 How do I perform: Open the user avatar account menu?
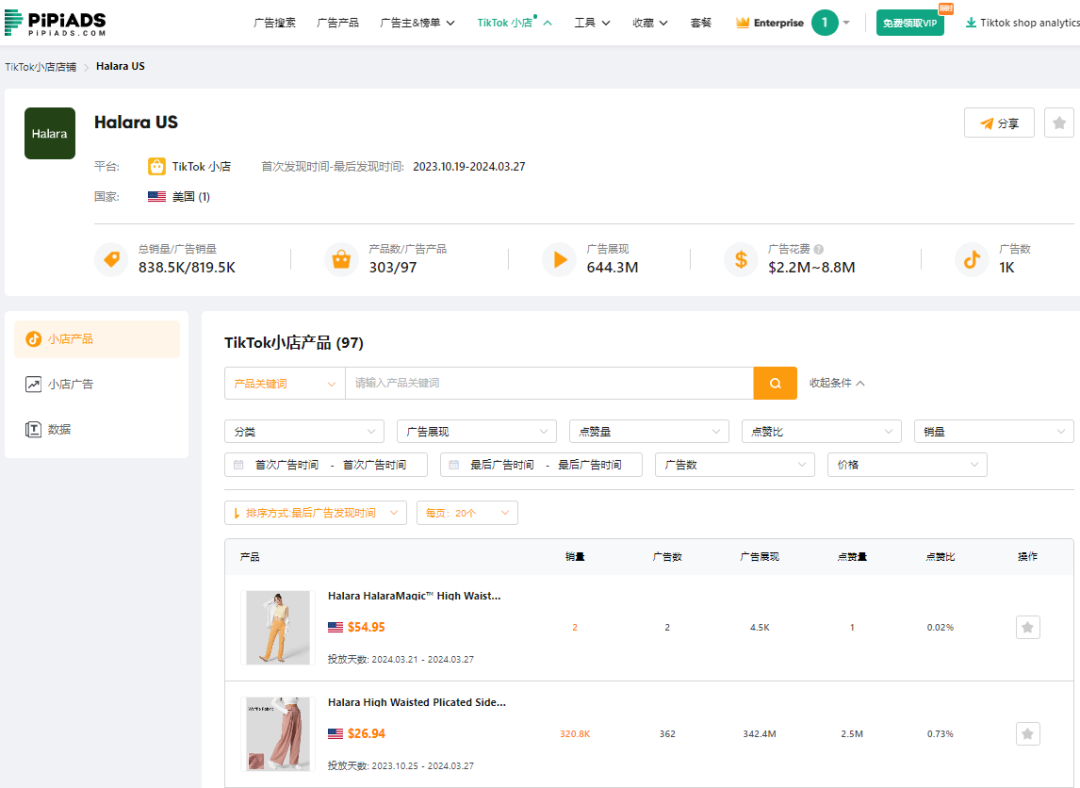(825, 22)
